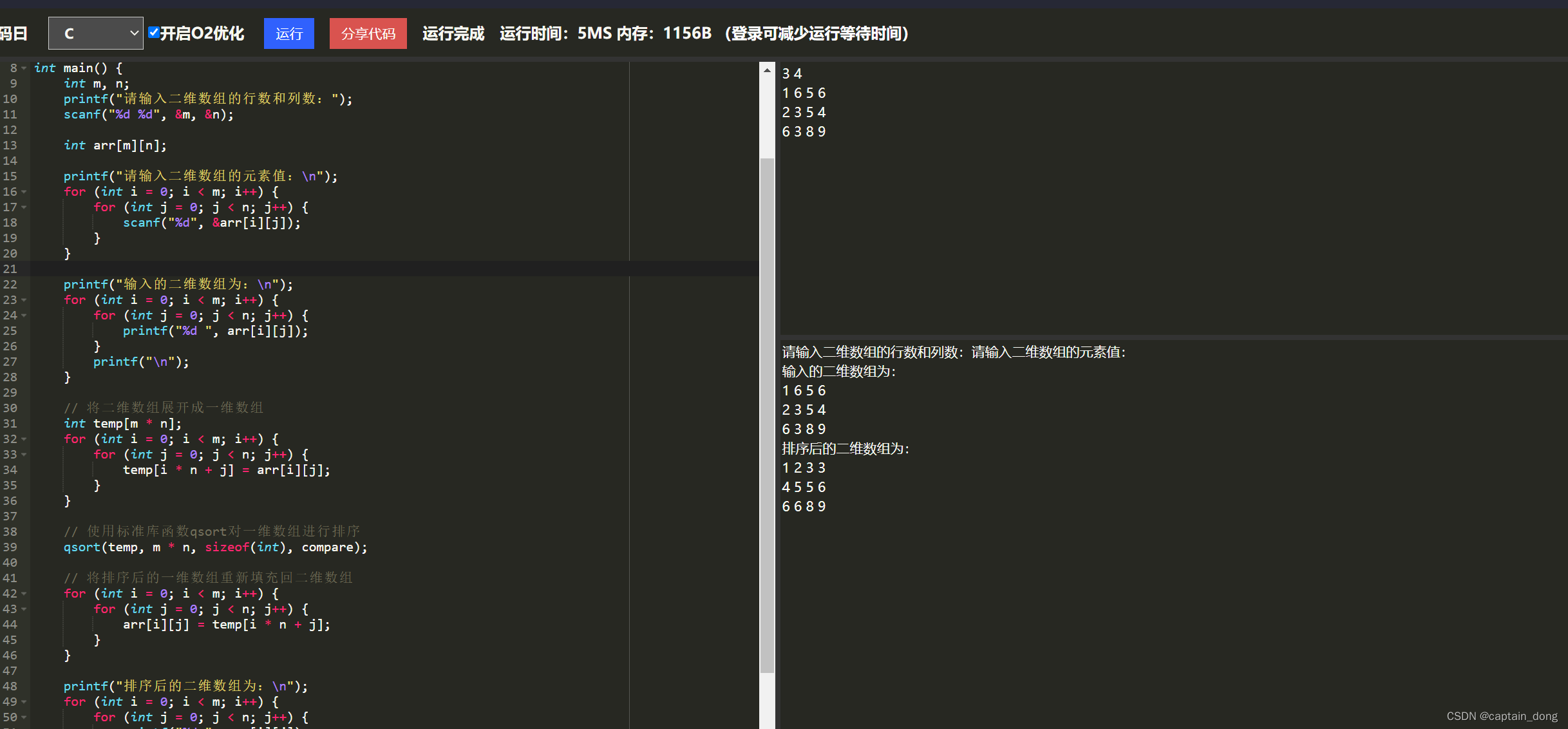Collapse the inner for fold on line 24
This screenshot has height=729, width=1568.
tap(24, 316)
